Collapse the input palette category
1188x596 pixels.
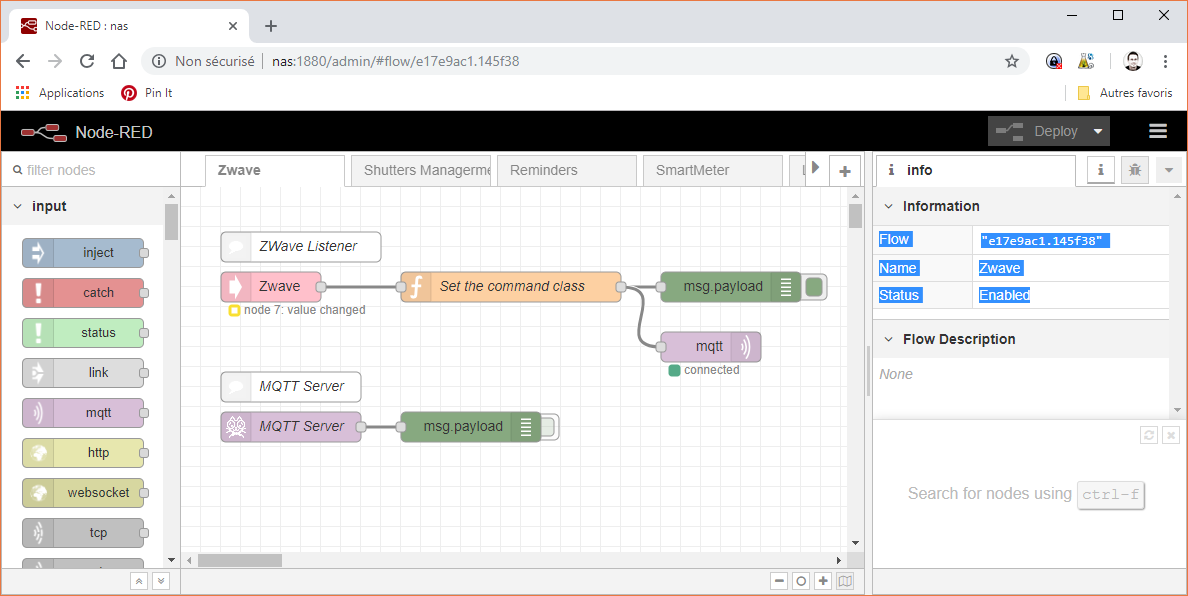18,207
